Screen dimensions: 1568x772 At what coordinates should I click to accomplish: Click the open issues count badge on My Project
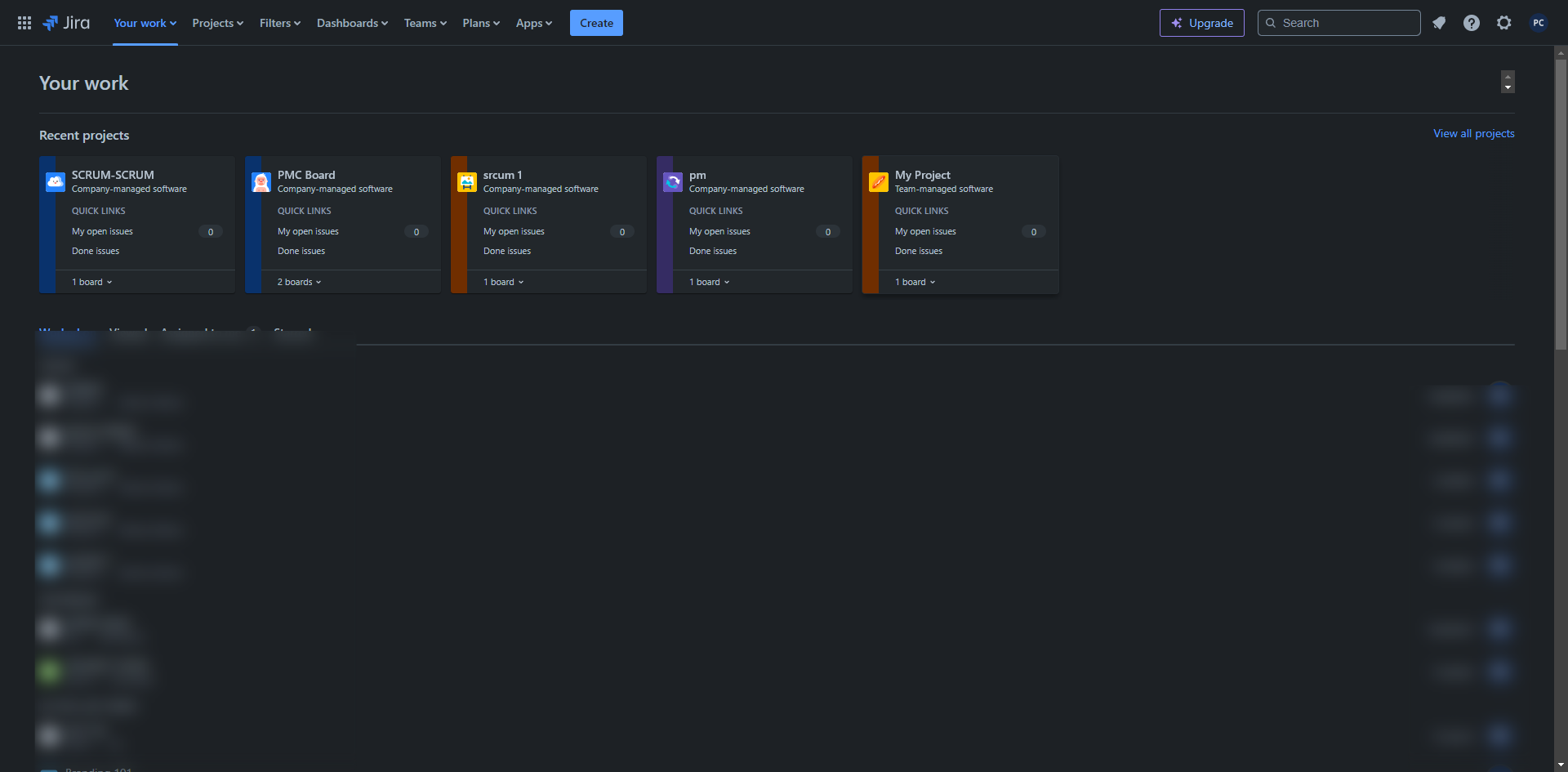pyautogui.click(x=1034, y=232)
